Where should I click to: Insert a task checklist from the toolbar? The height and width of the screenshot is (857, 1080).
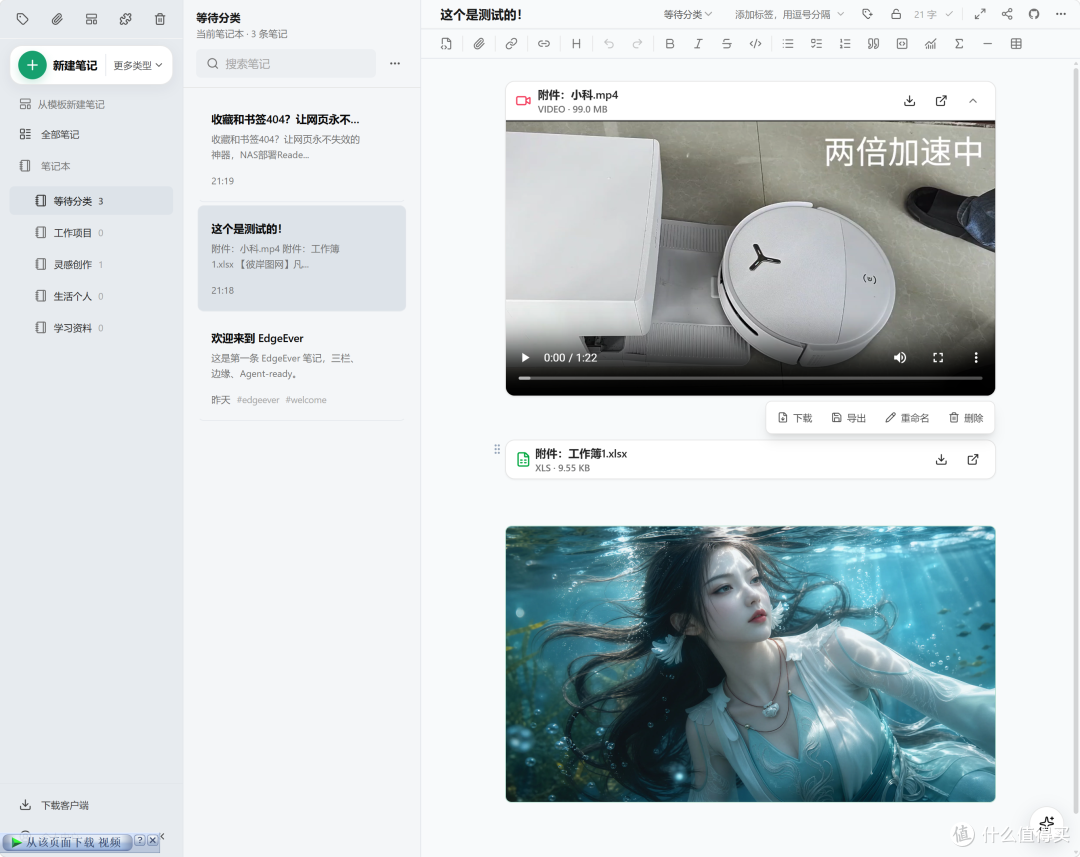816,44
